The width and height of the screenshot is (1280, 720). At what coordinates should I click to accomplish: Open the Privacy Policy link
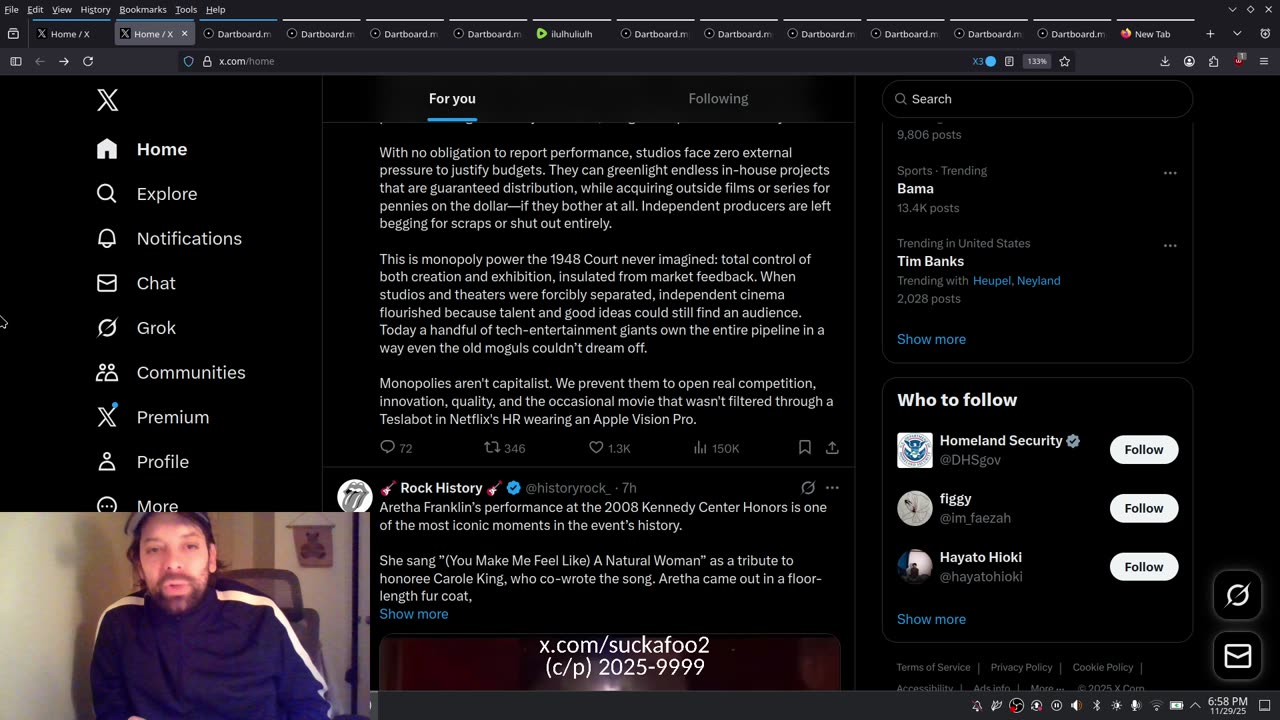coord(1021,667)
